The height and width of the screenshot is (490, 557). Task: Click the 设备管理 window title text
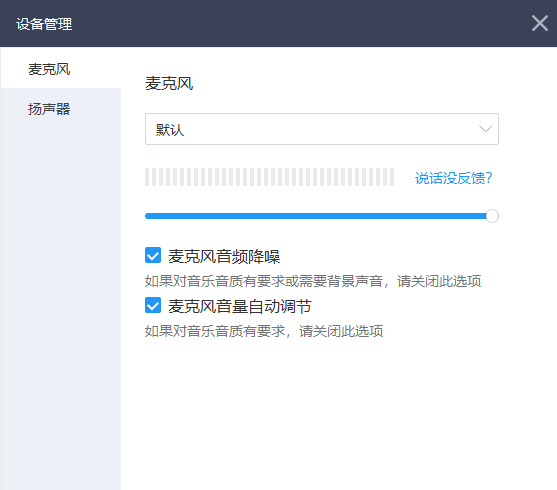pyautogui.click(x=44, y=24)
